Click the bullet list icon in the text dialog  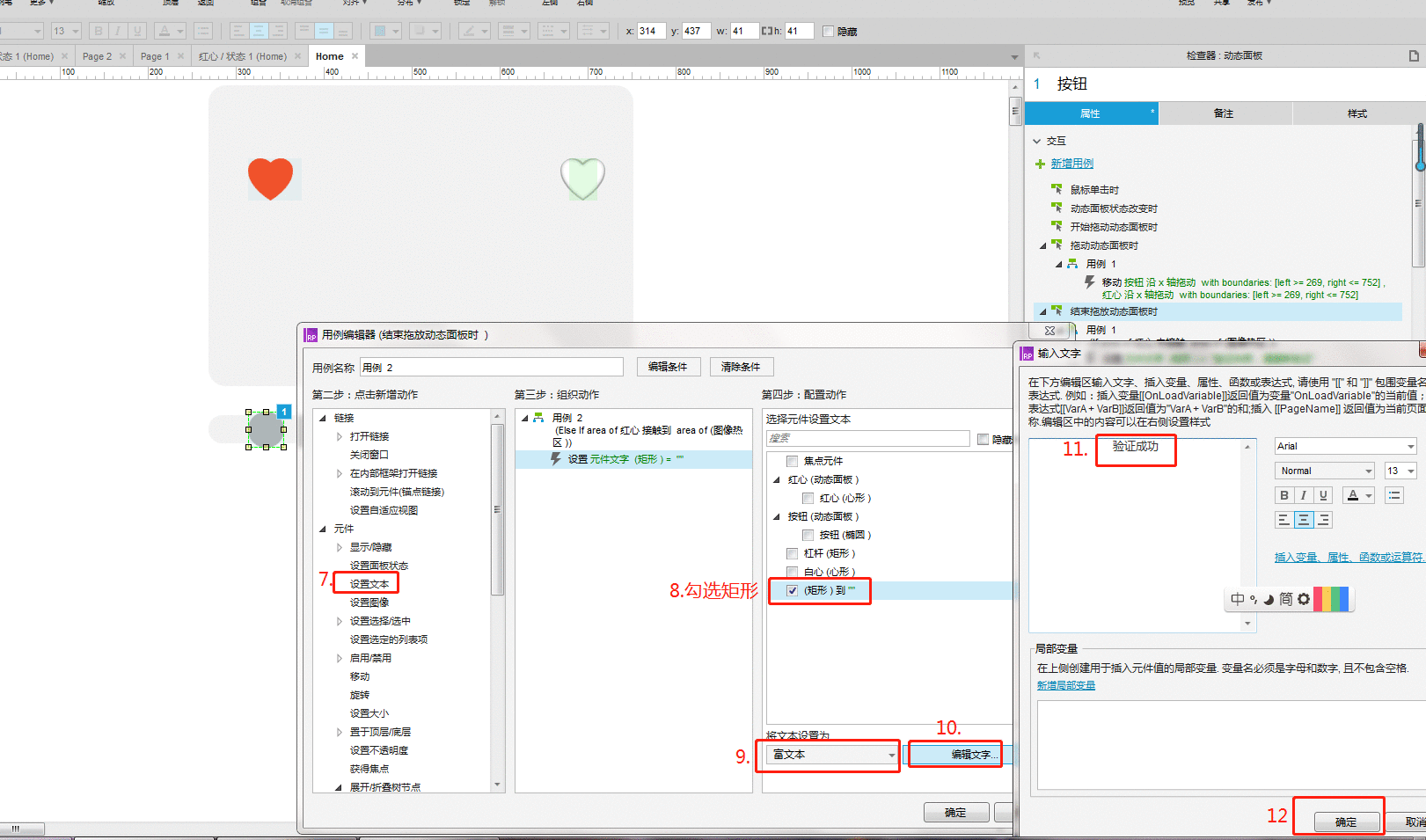tap(1394, 495)
